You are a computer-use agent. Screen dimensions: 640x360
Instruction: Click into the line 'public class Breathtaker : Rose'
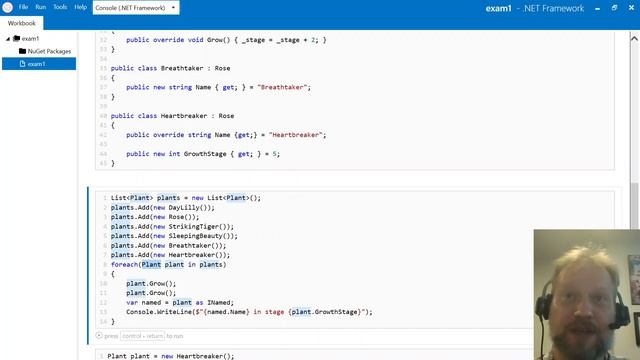point(170,68)
